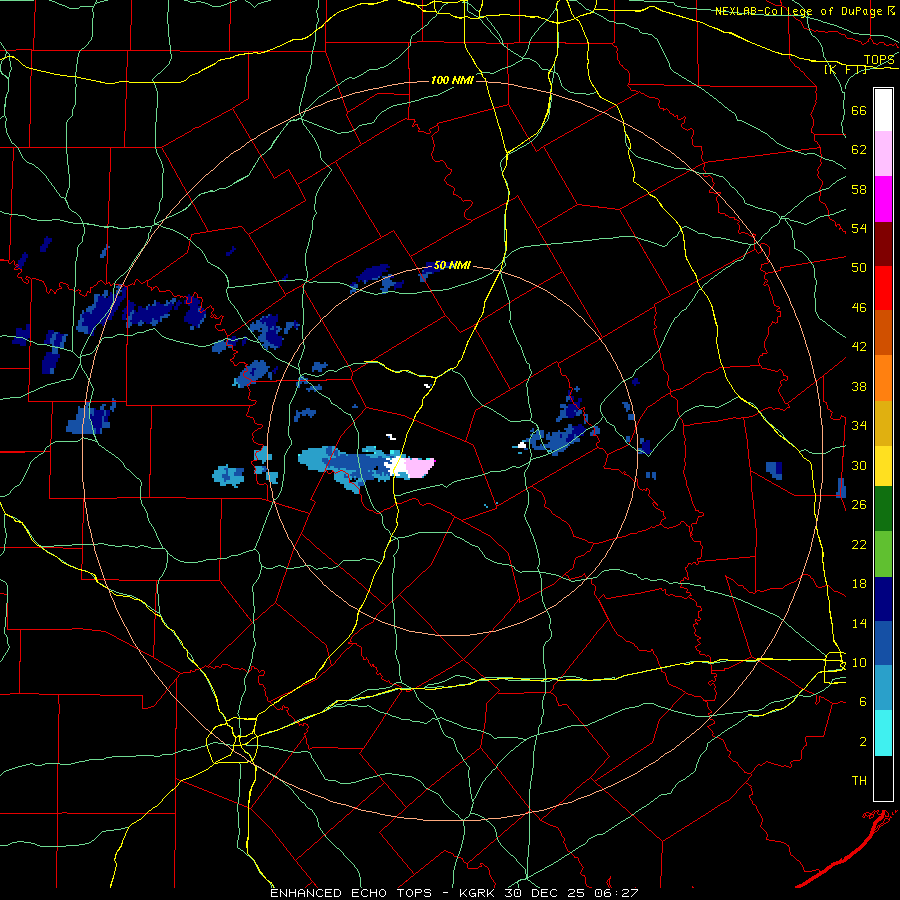This screenshot has width=900, height=900.
Task: Click the 'TH' threshold label
Action: pyautogui.click(x=859, y=781)
